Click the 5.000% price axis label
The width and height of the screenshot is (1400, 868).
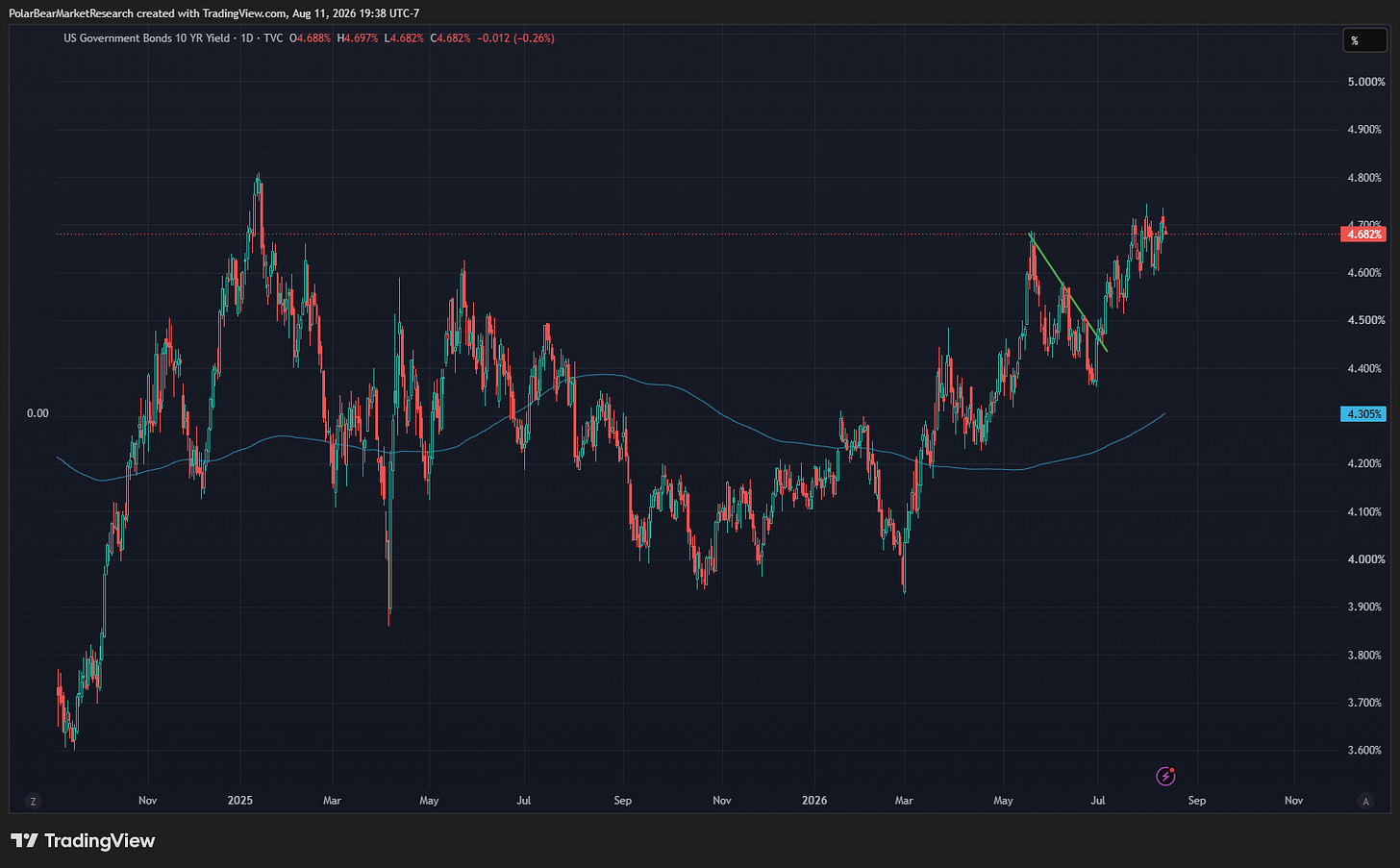(1365, 83)
